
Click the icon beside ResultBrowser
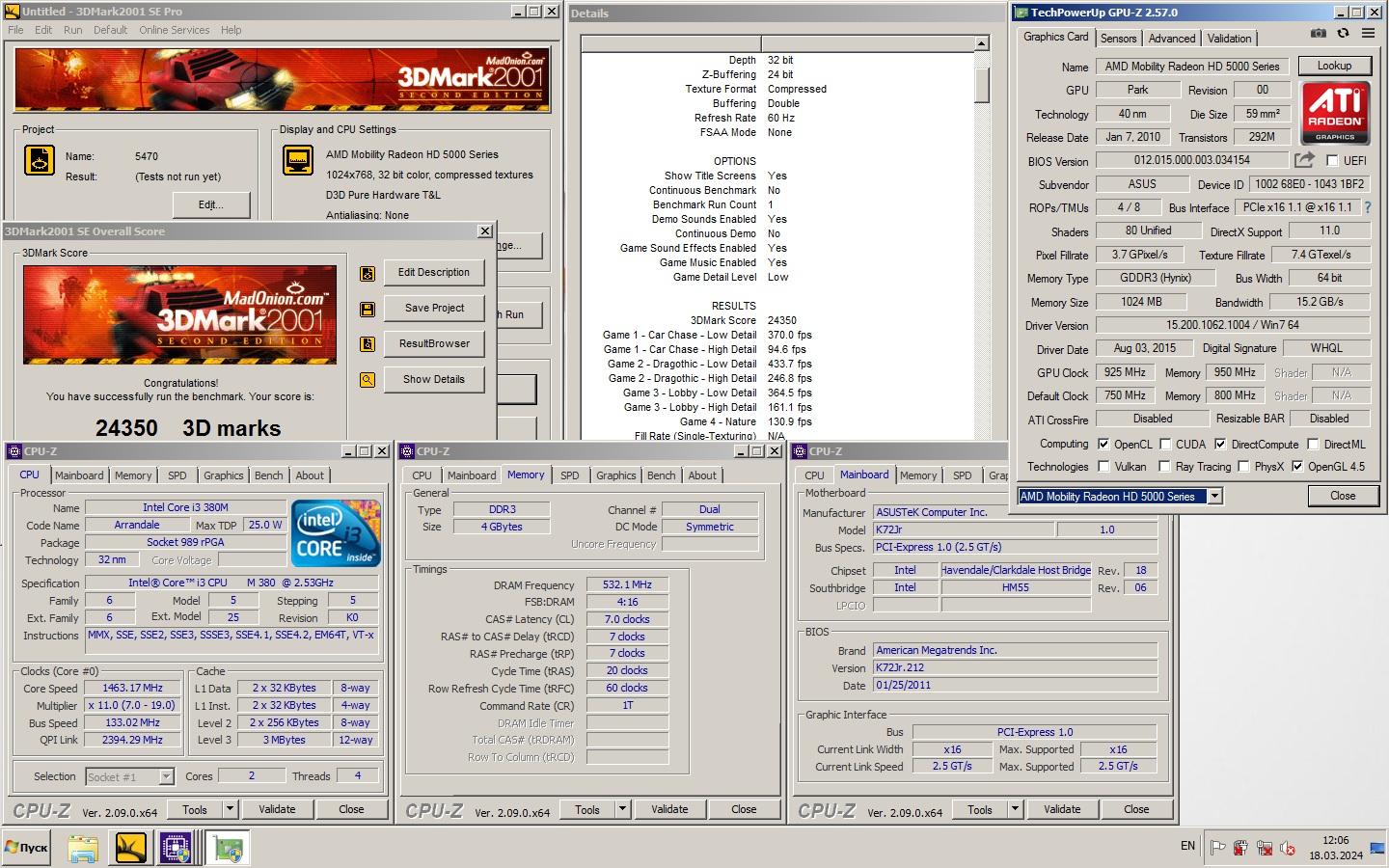click(368, 344)
